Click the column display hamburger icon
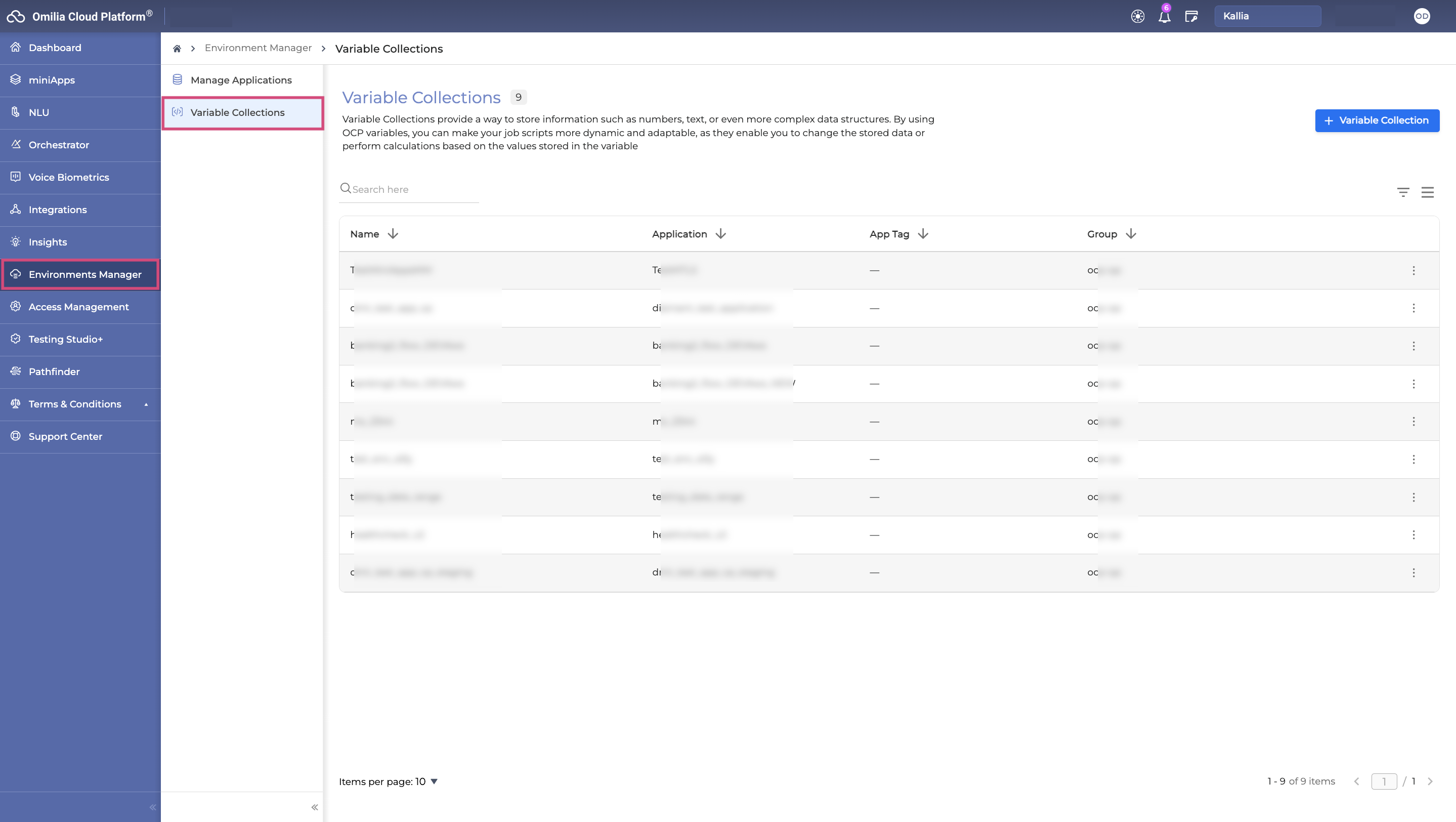 pos(1427,192)
